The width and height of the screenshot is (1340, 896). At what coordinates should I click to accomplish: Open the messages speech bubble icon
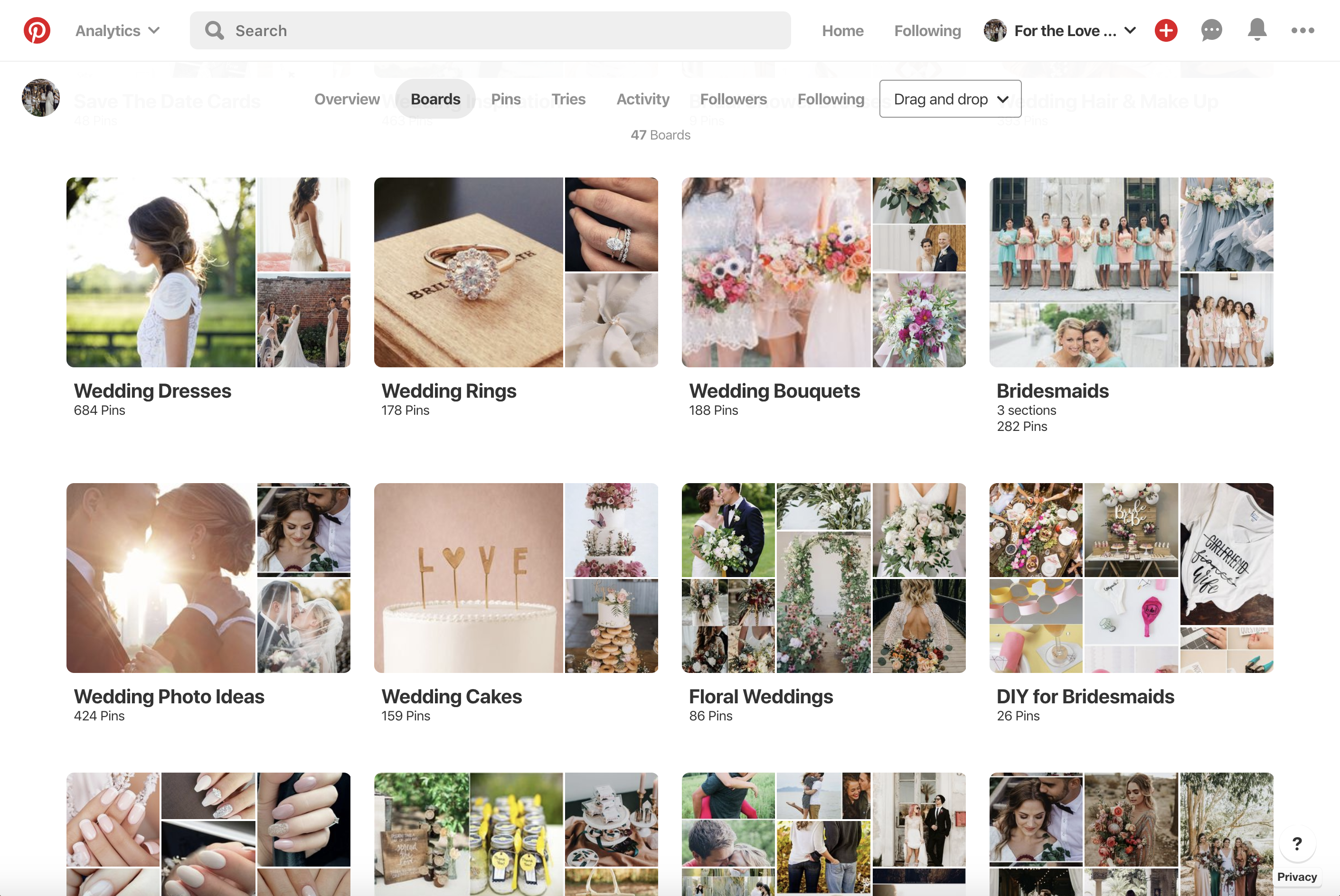[1211, 30]
